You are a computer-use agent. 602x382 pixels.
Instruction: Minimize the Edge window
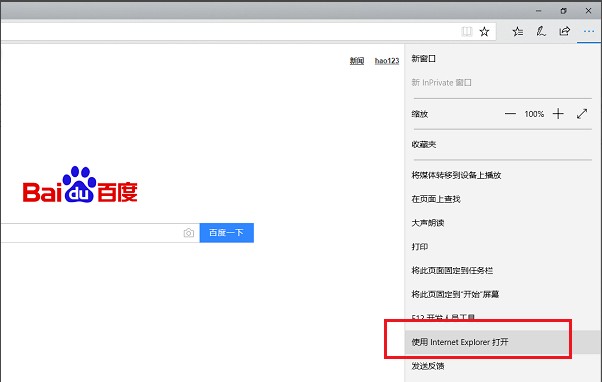coord(539,11)
